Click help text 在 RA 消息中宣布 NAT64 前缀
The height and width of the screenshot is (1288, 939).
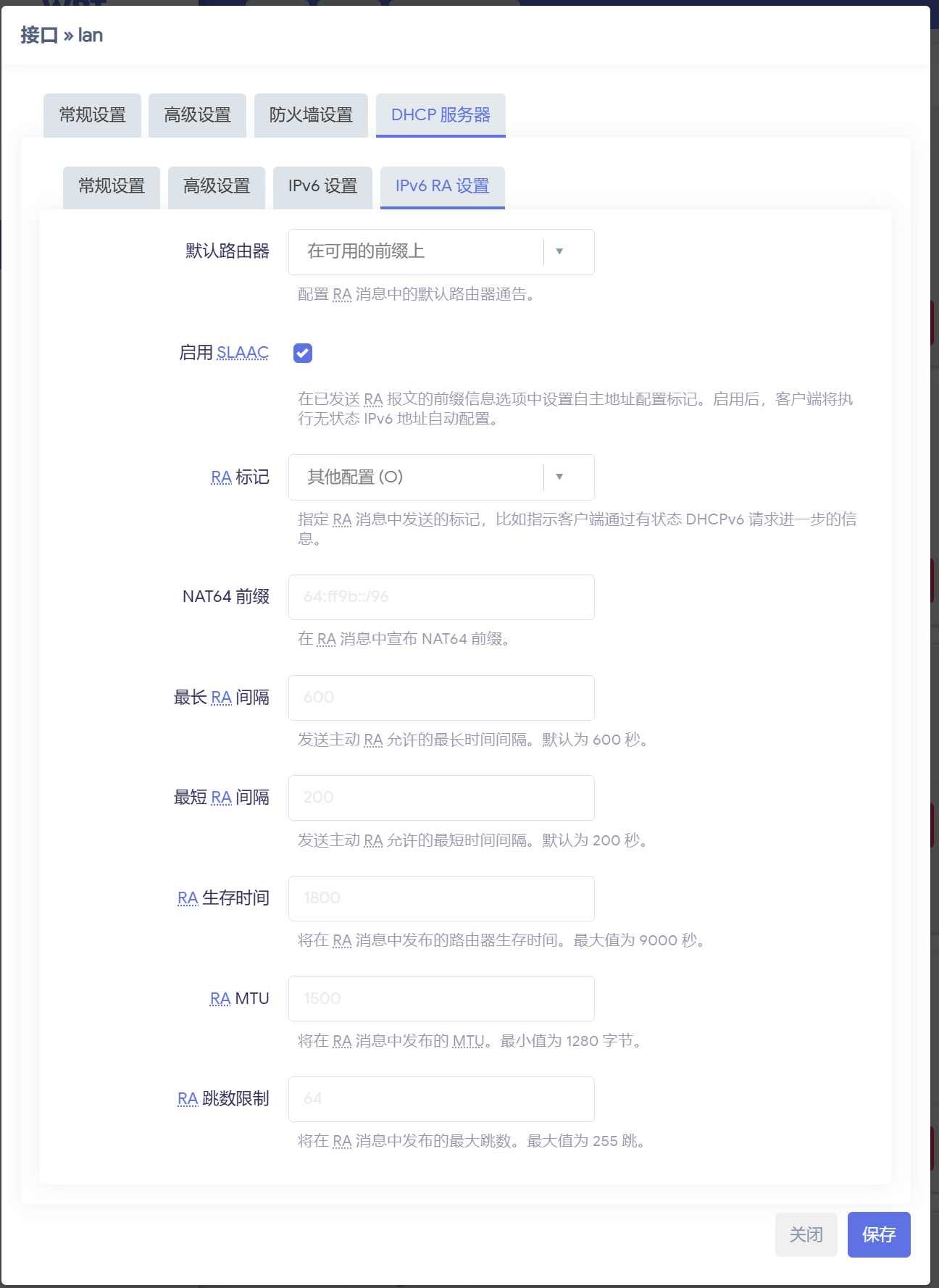click(x=404, y=639)
